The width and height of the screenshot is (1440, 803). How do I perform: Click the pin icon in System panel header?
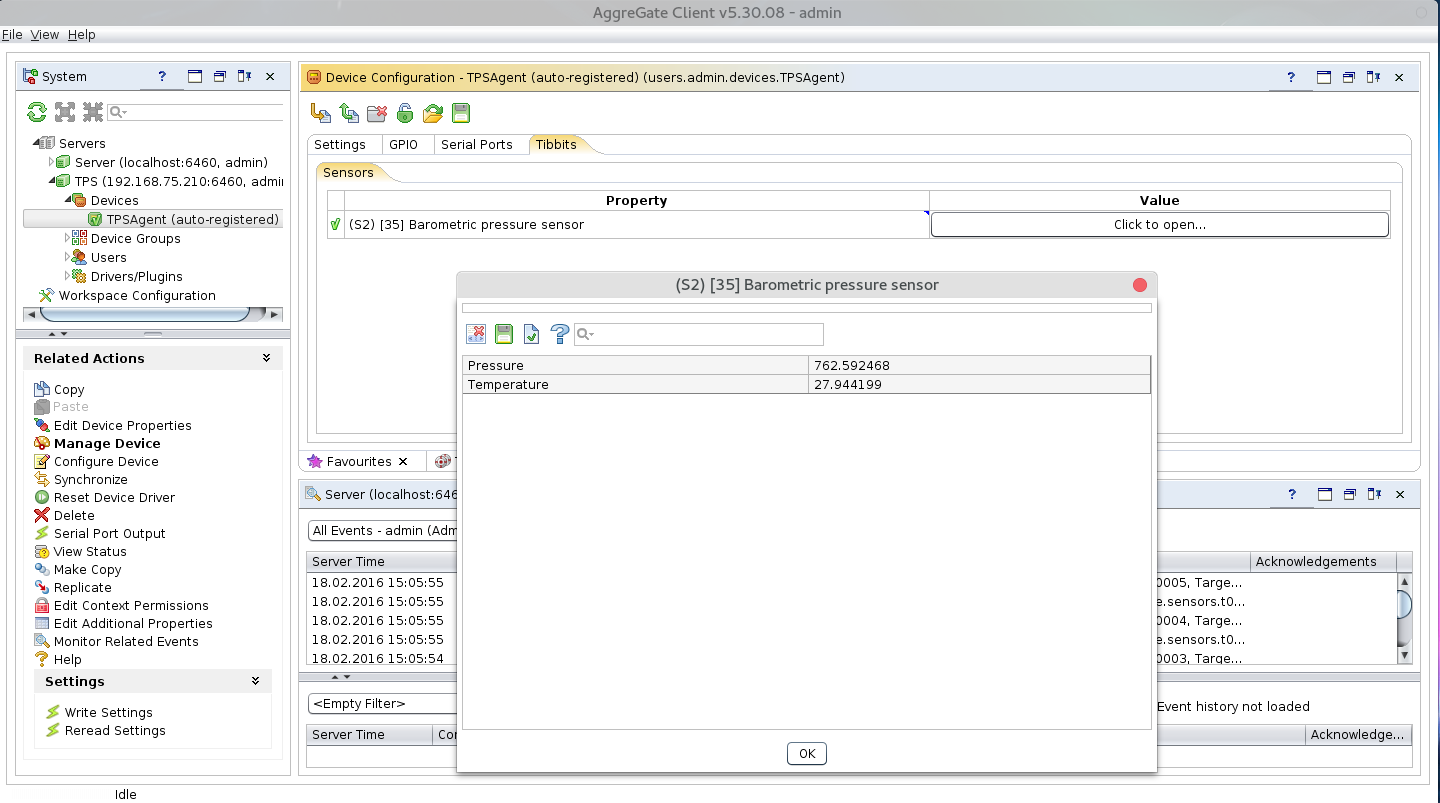(245, 76)
